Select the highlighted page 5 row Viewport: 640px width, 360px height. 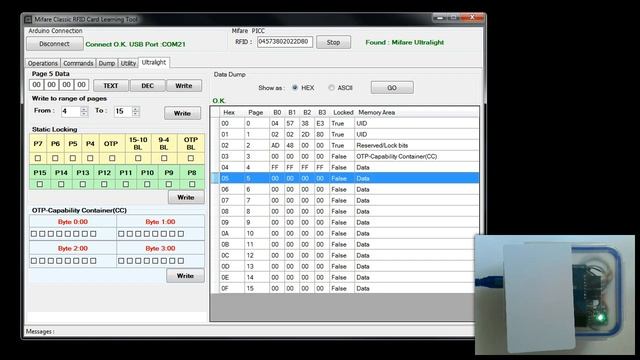345,178
